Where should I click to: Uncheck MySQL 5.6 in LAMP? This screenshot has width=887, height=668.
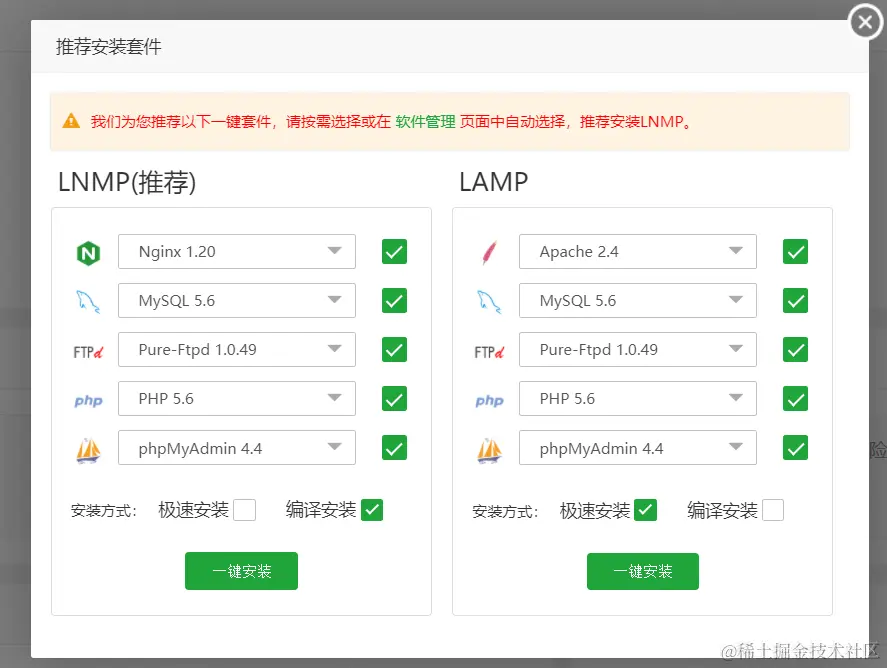(x=795, y=300)
